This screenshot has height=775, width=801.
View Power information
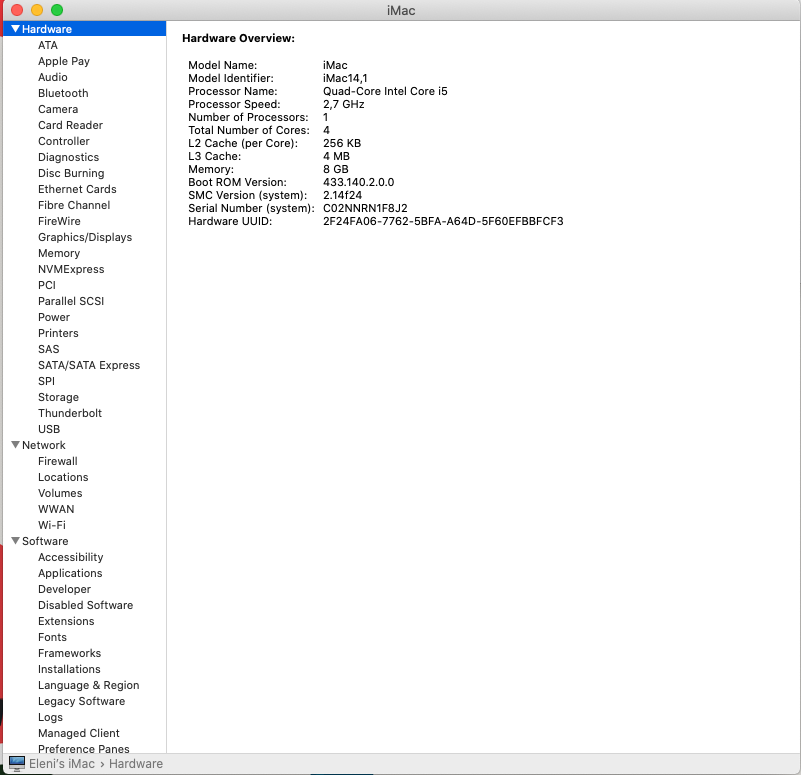tap(54, 317)
